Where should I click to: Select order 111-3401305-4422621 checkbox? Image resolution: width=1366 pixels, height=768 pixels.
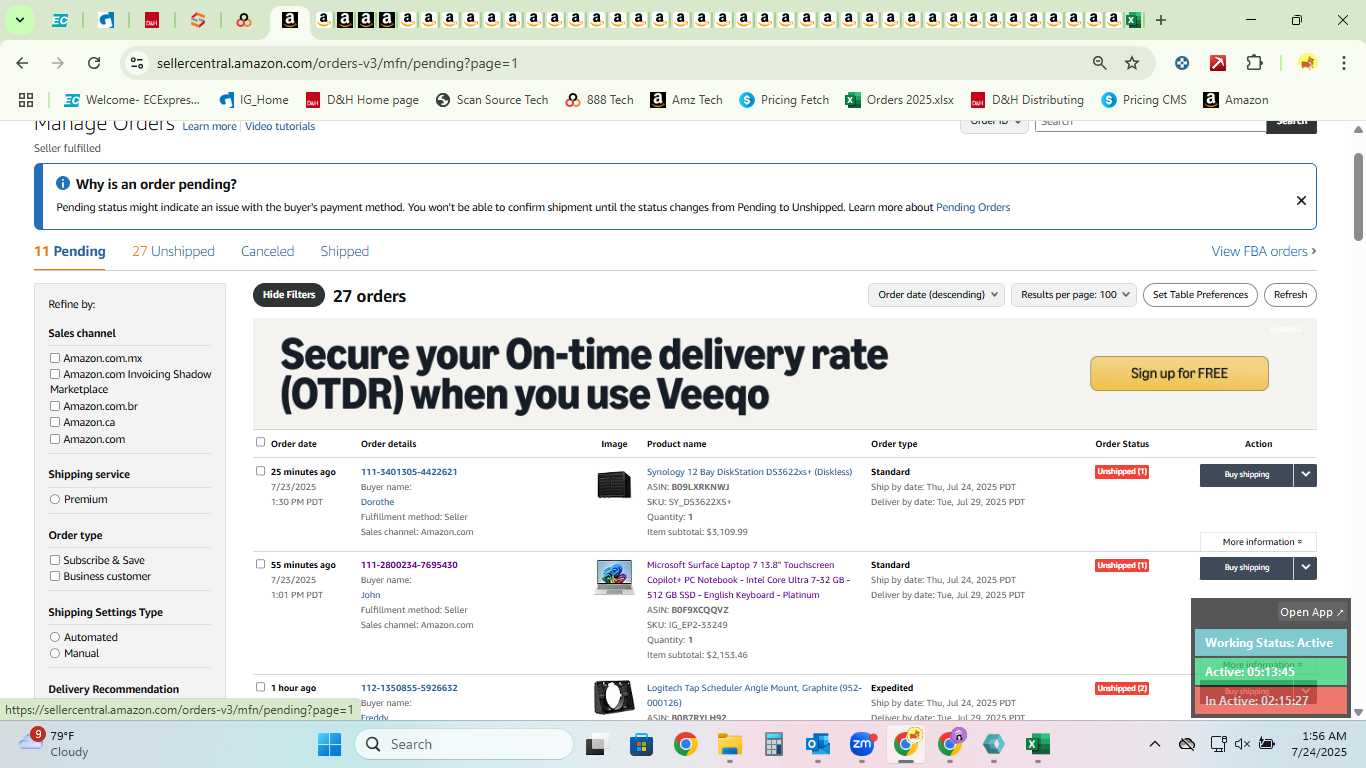[261, 471]
